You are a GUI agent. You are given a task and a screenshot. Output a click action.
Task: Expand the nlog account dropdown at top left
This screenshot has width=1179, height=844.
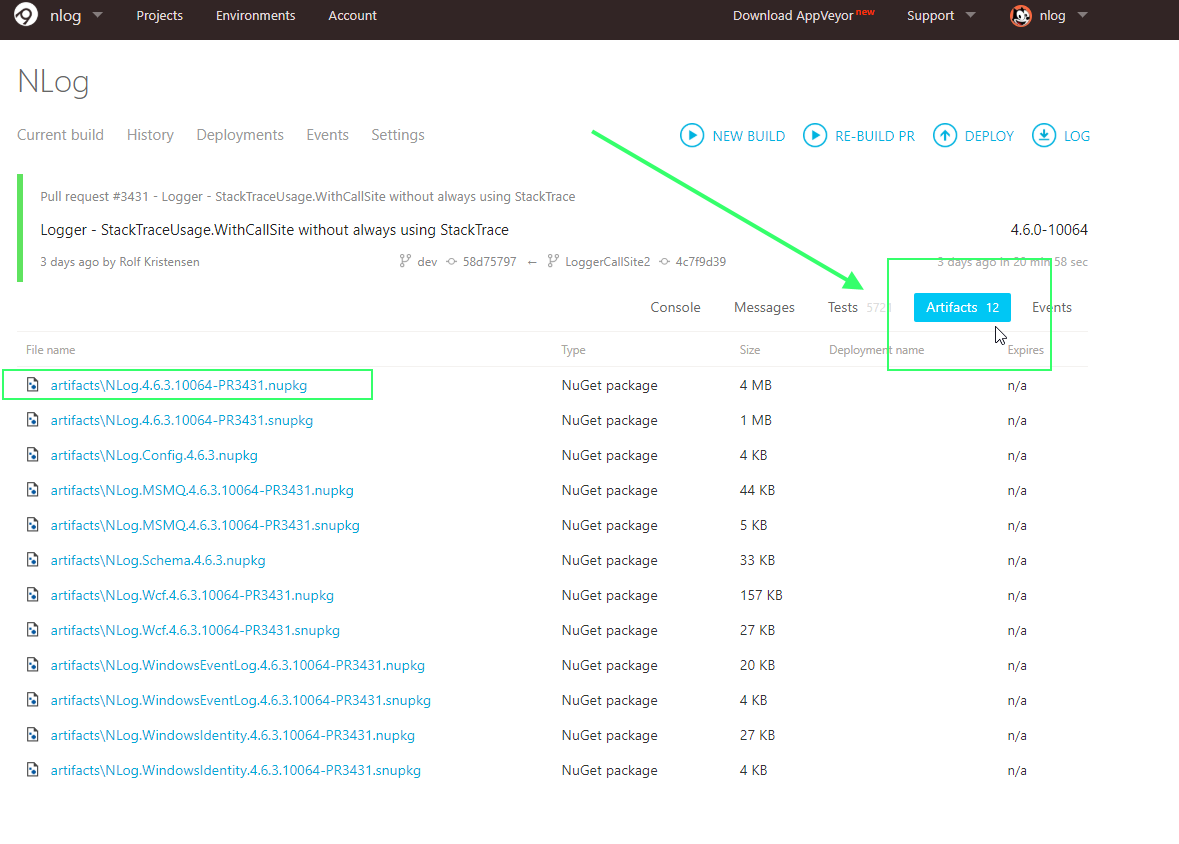[98, 15]
